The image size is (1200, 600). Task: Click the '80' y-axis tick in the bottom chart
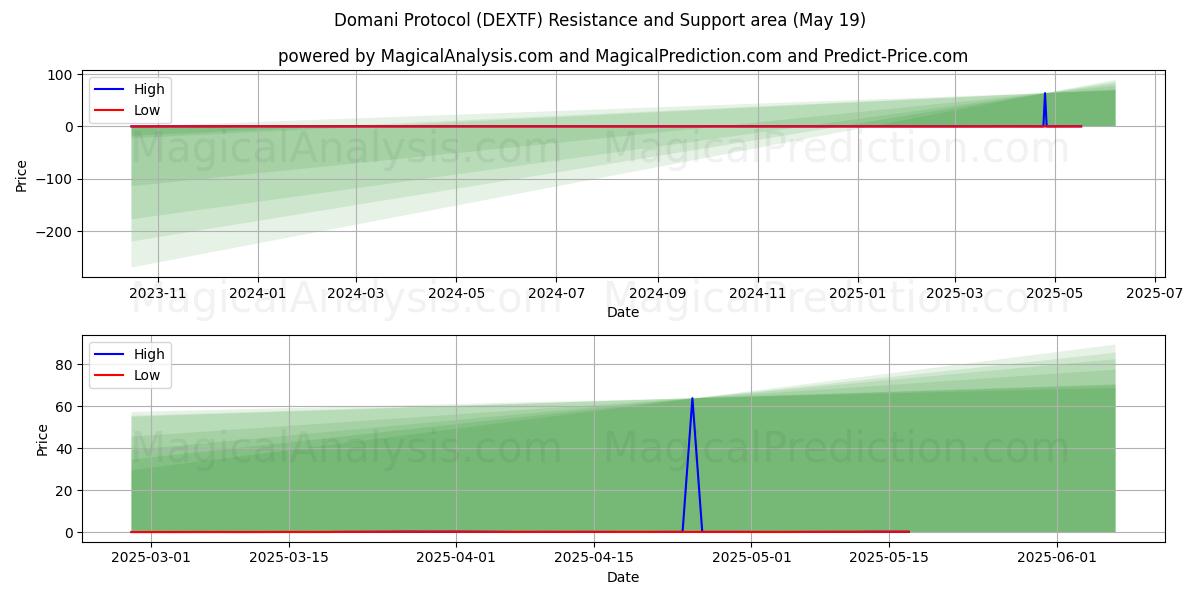66,365
